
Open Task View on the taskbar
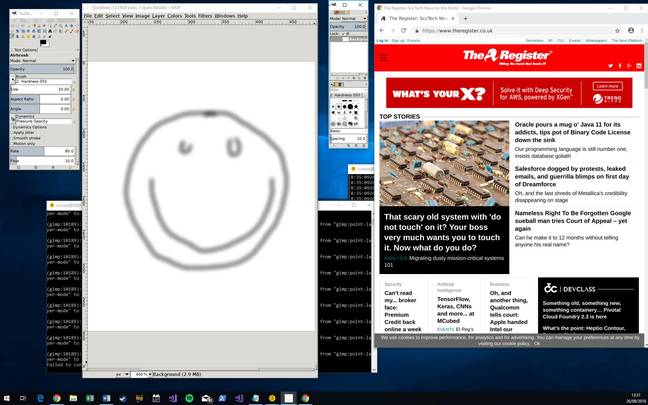coord(23,398)
